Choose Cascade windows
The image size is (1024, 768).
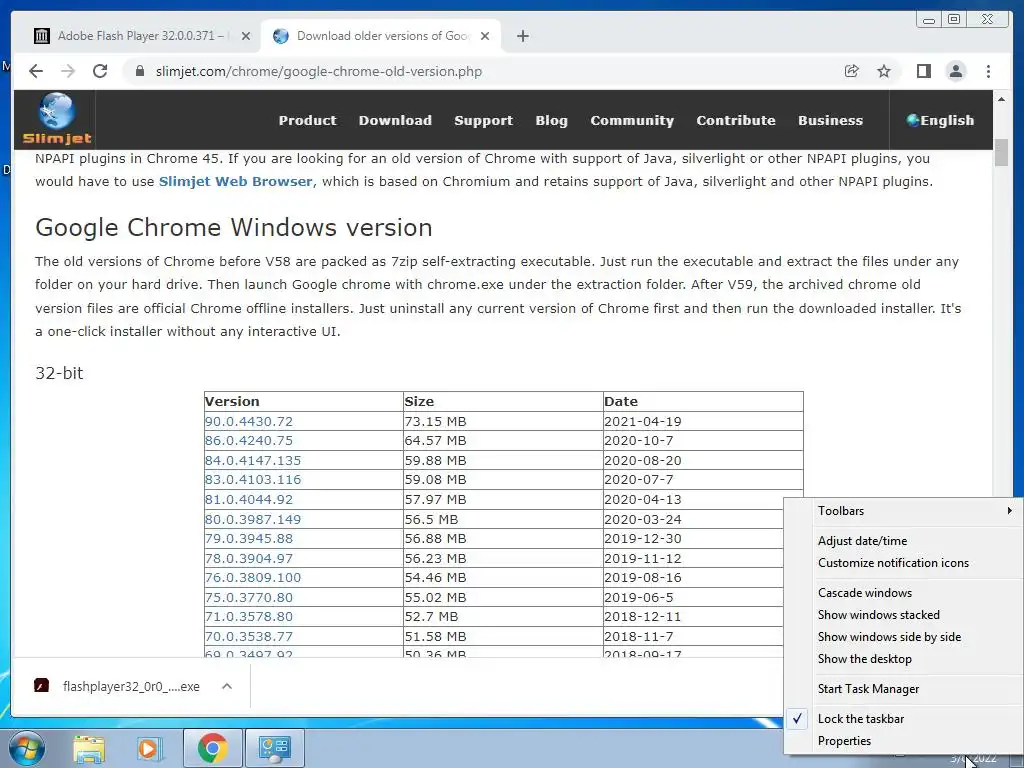point(903,593)
